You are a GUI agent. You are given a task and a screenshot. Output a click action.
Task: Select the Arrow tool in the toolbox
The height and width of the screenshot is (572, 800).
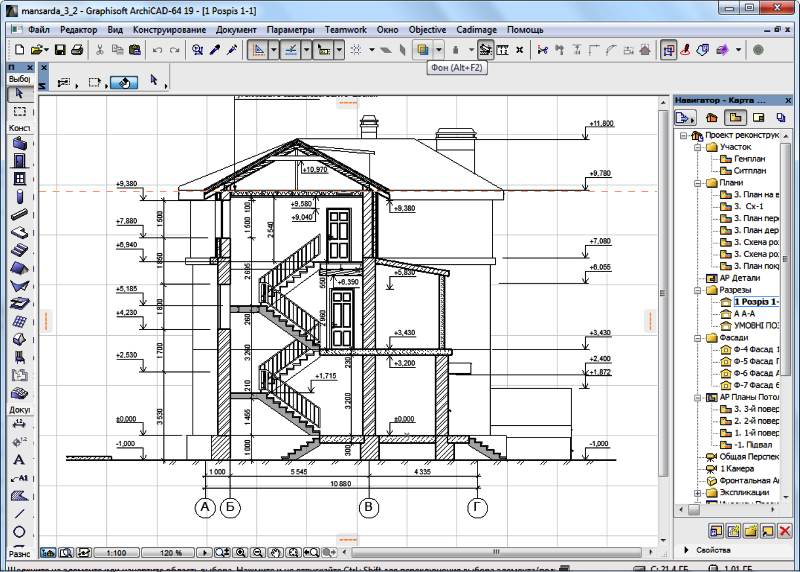(19, 94)
